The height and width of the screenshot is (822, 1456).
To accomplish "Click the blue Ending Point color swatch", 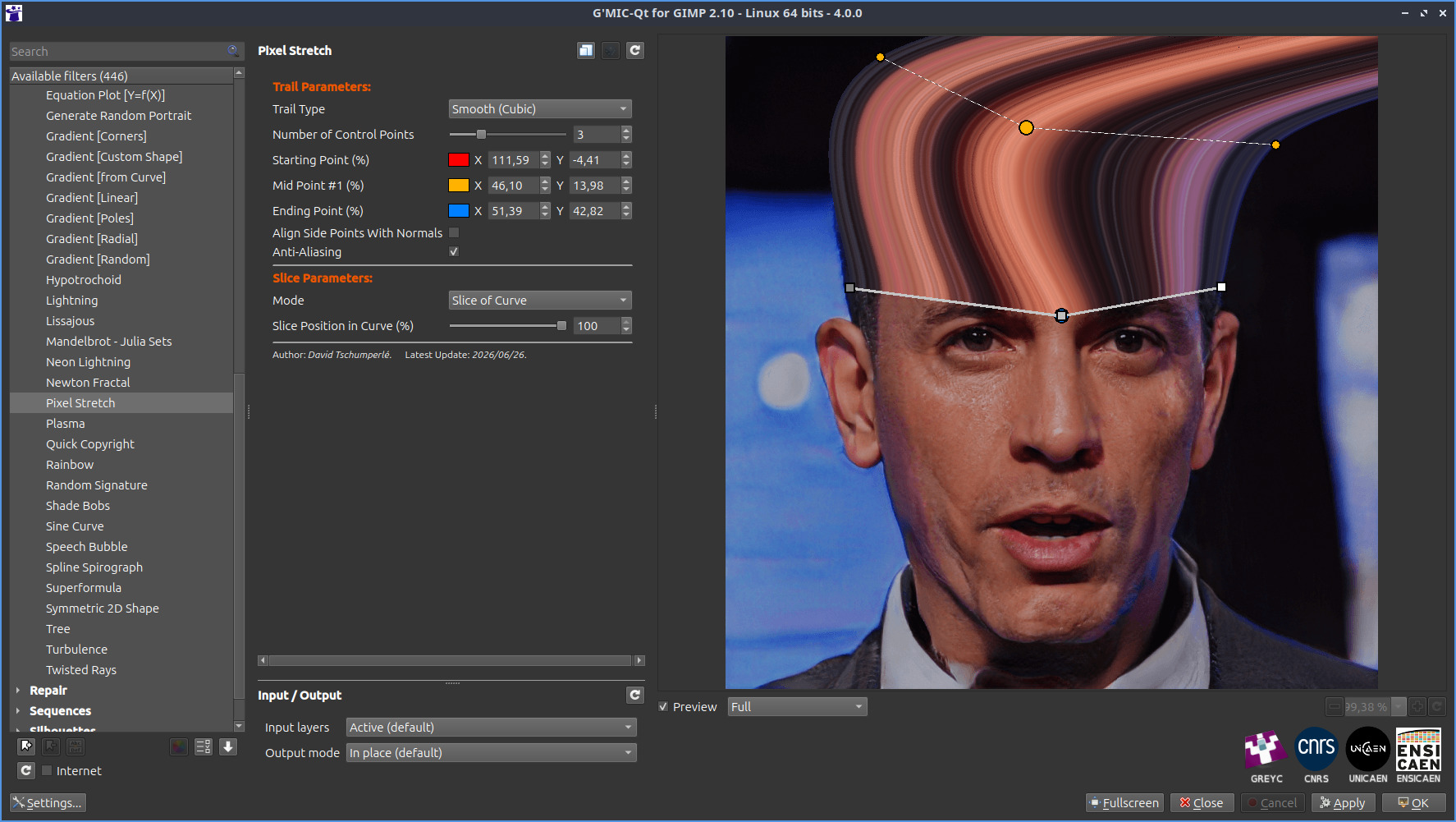I will tap(459, 211).
